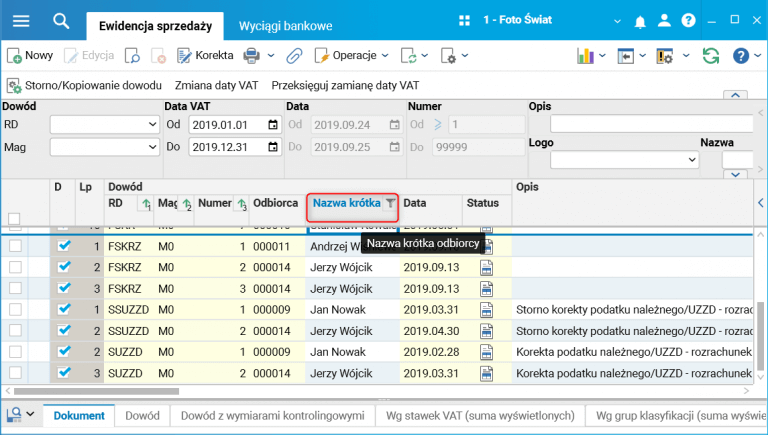
Task: Click the printer icon
Action: coord(252,56)
